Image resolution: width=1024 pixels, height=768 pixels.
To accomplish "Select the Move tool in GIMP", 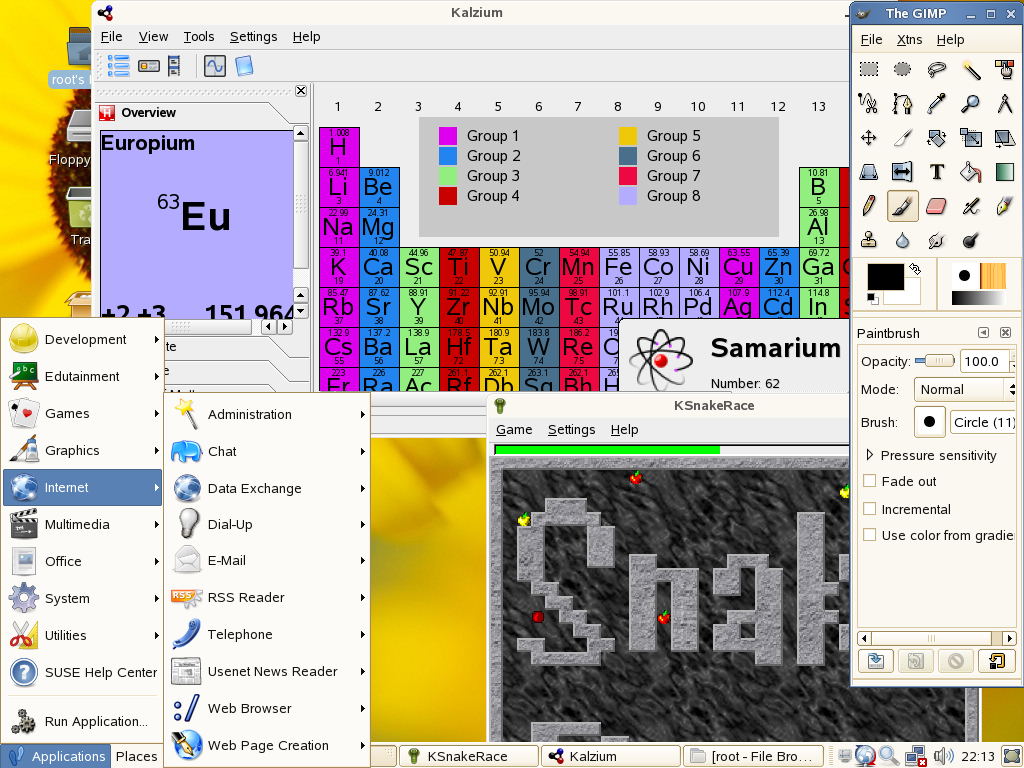I will (869, 137).
